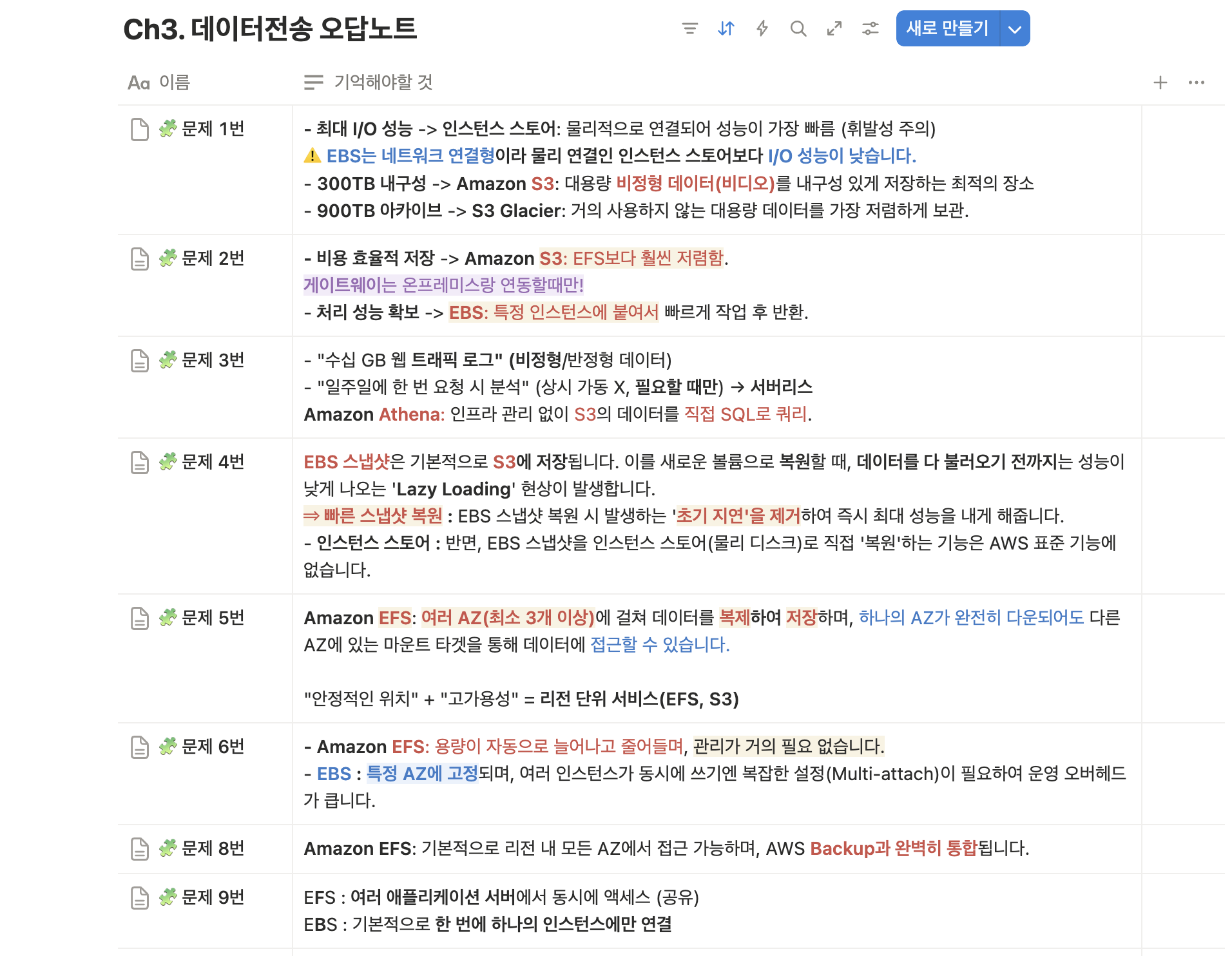The image size is (1232, 956).
Task: Click the + icon to add a property
Action: pos(1160,82)
